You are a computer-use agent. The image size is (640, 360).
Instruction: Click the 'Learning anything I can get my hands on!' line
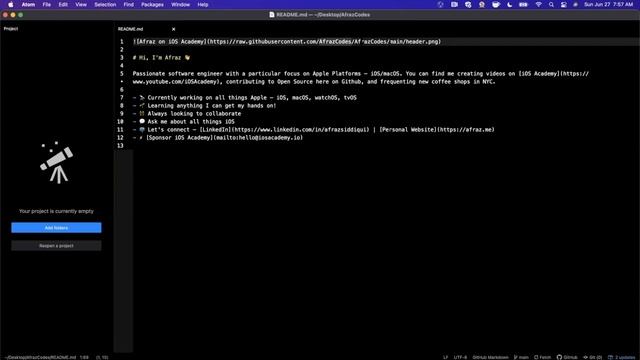[204, 106]
